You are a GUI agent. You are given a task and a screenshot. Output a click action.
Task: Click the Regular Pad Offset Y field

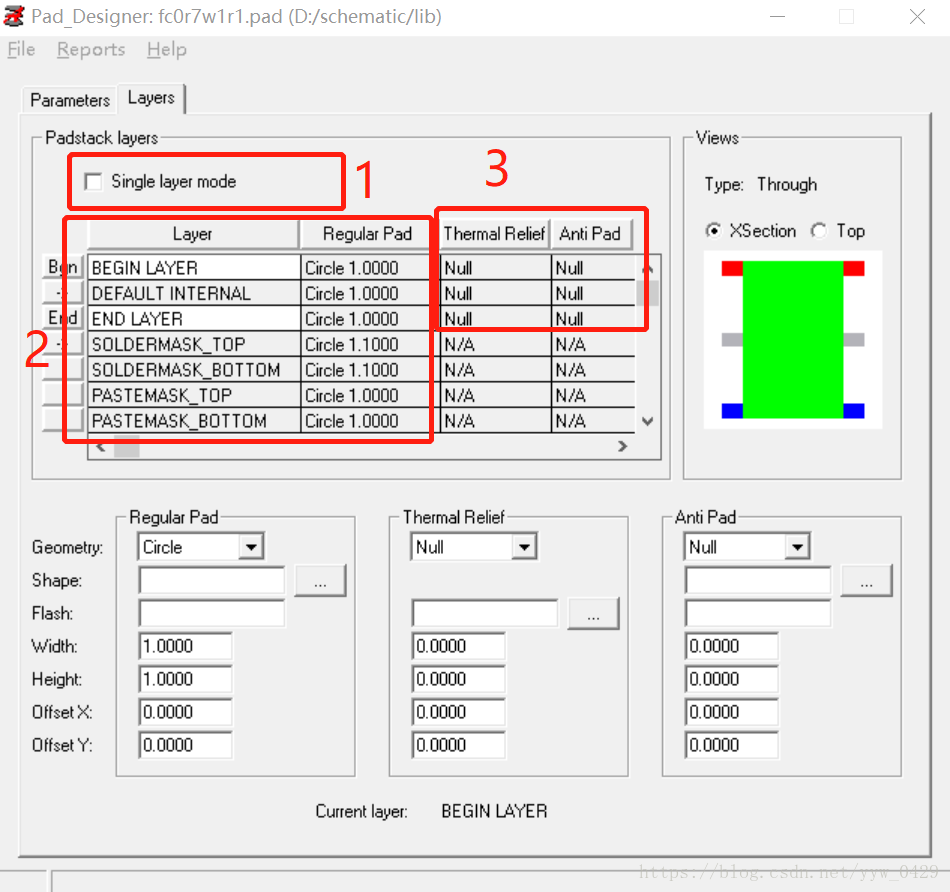[185, 745]
